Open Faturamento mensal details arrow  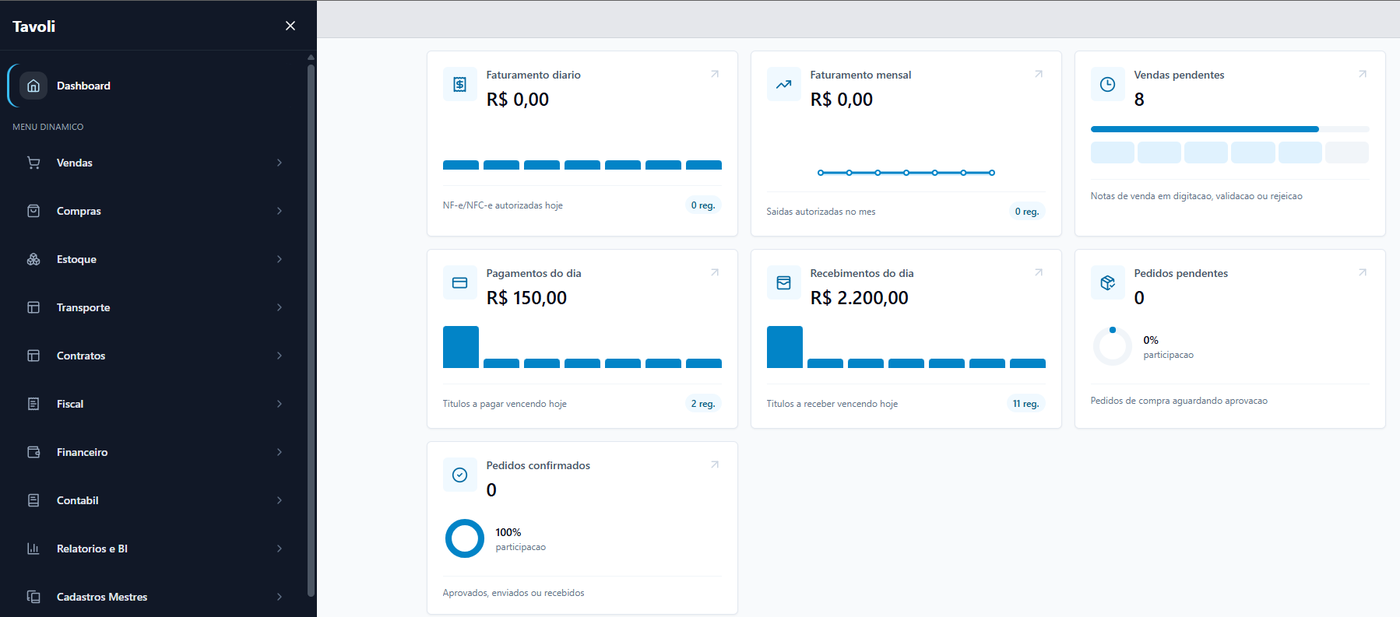1039,74
